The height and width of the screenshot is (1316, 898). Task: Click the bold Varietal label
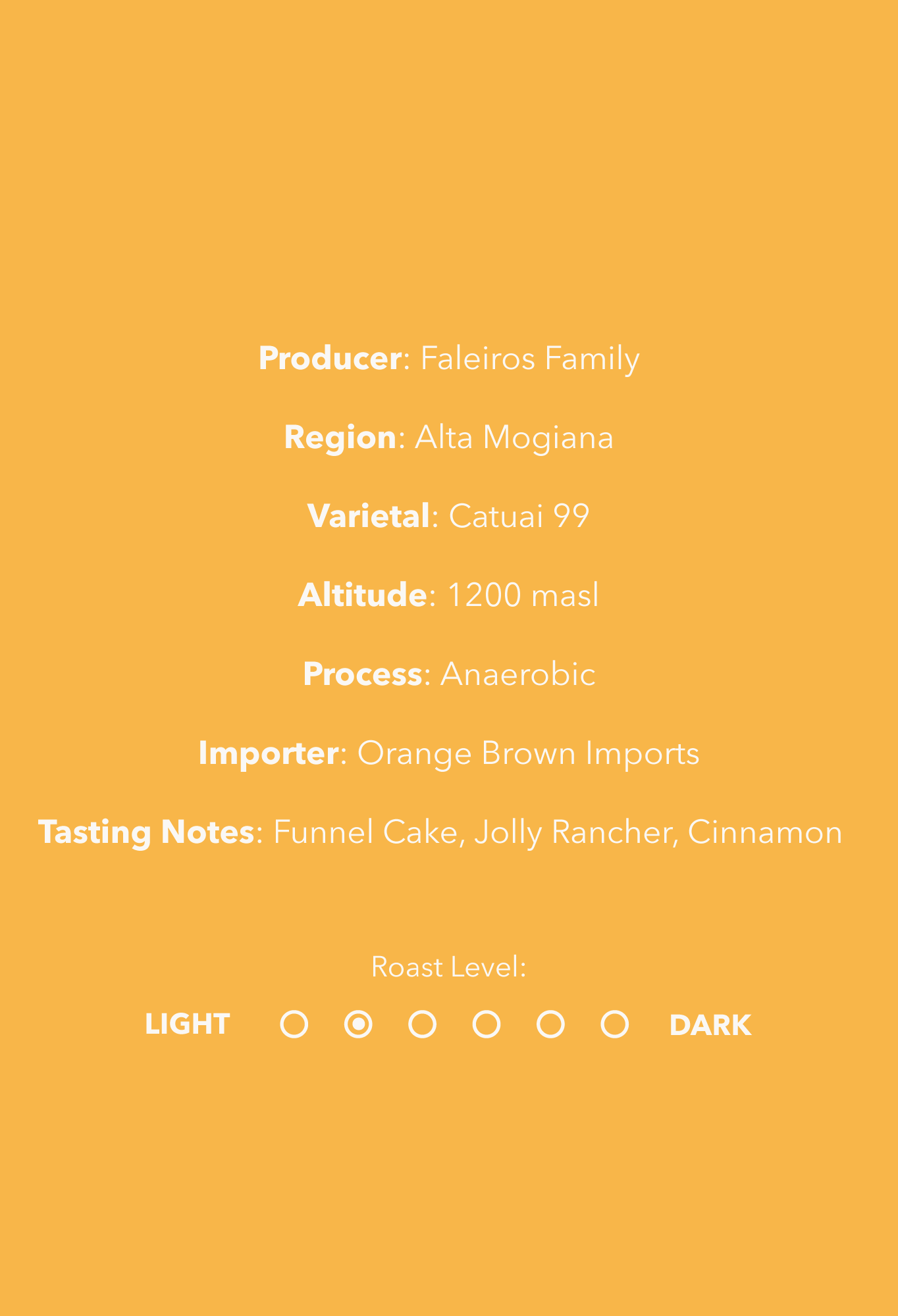point(368,516)
